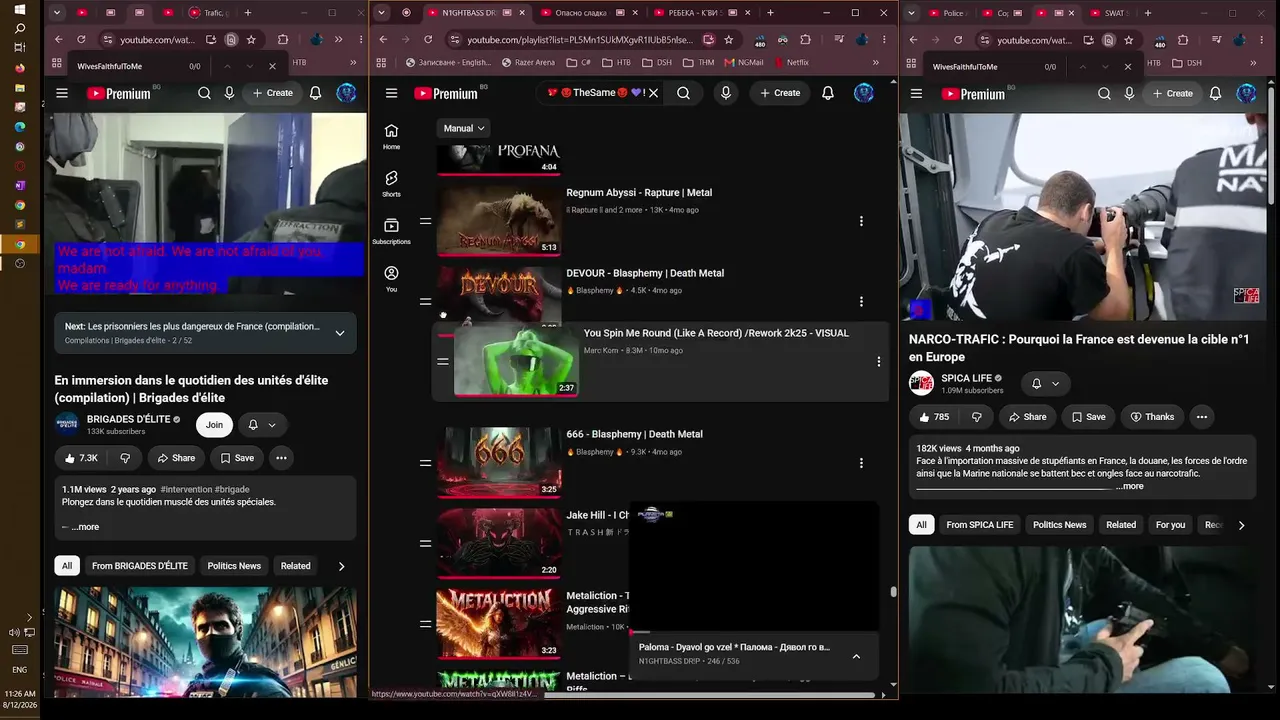Open more actions for the BRIGADES D'ÉLITE video
Image resolution: width=1280 pixels, height=720 pixels.
tap(281, 458)
